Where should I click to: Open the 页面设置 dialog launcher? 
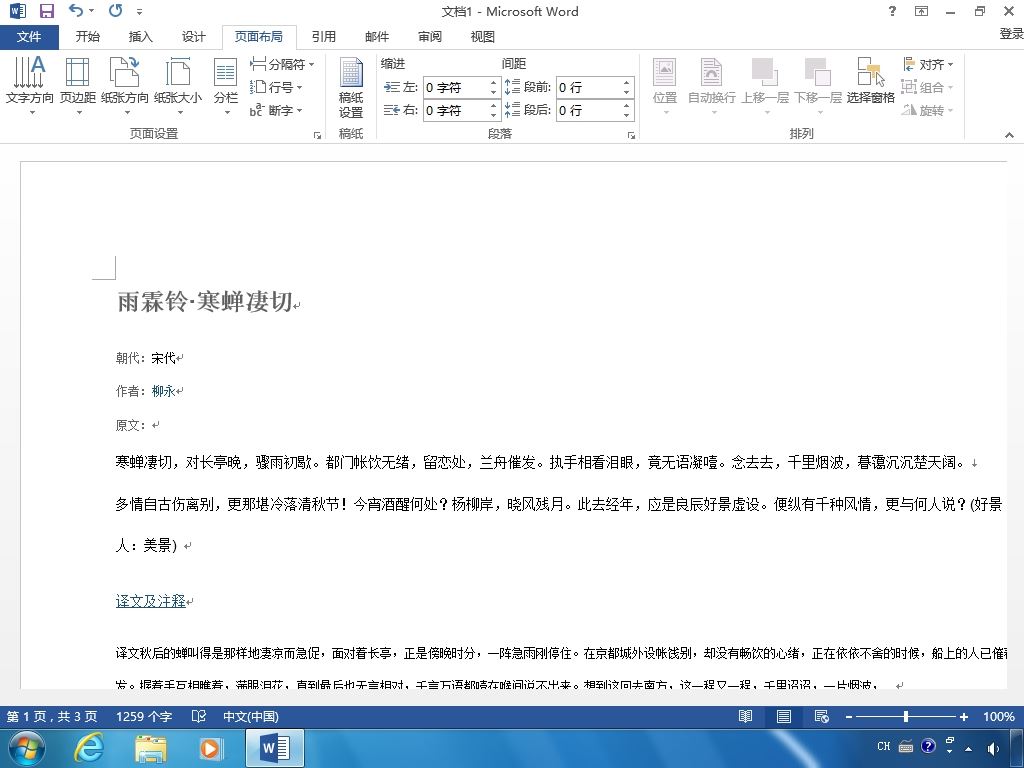click(x=317, y=135)
